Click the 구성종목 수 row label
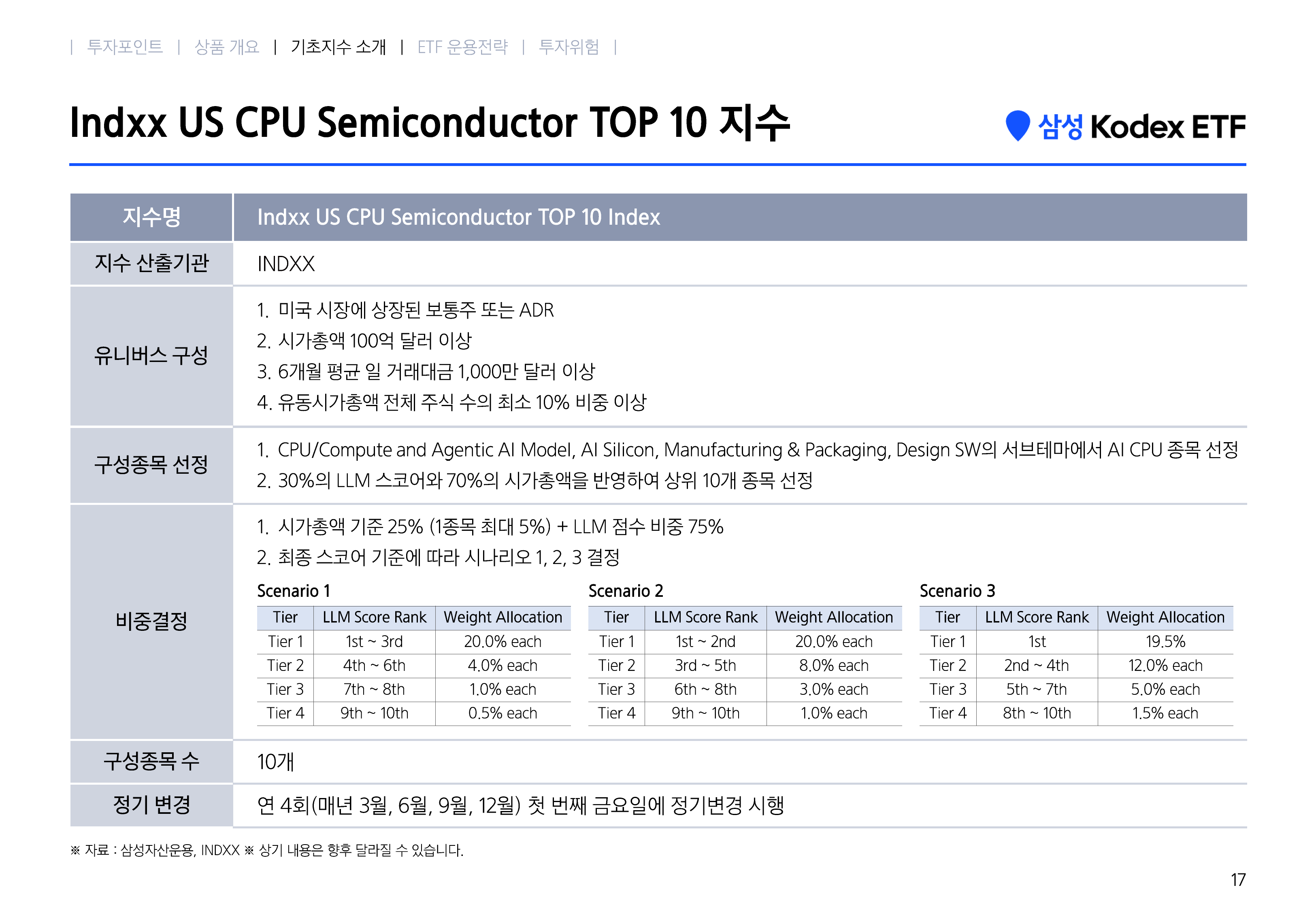 tap(151, 762)
